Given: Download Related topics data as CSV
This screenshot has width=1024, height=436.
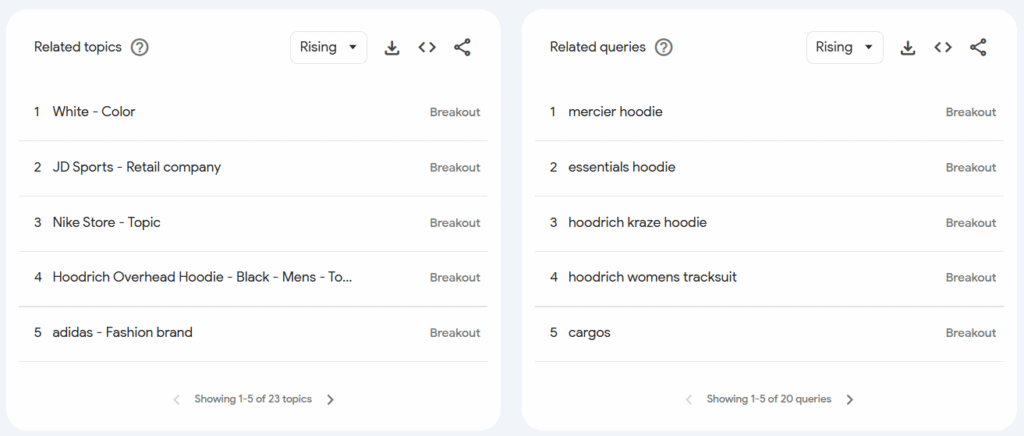Looking at the screenshot, I should [x=392, y=47].
